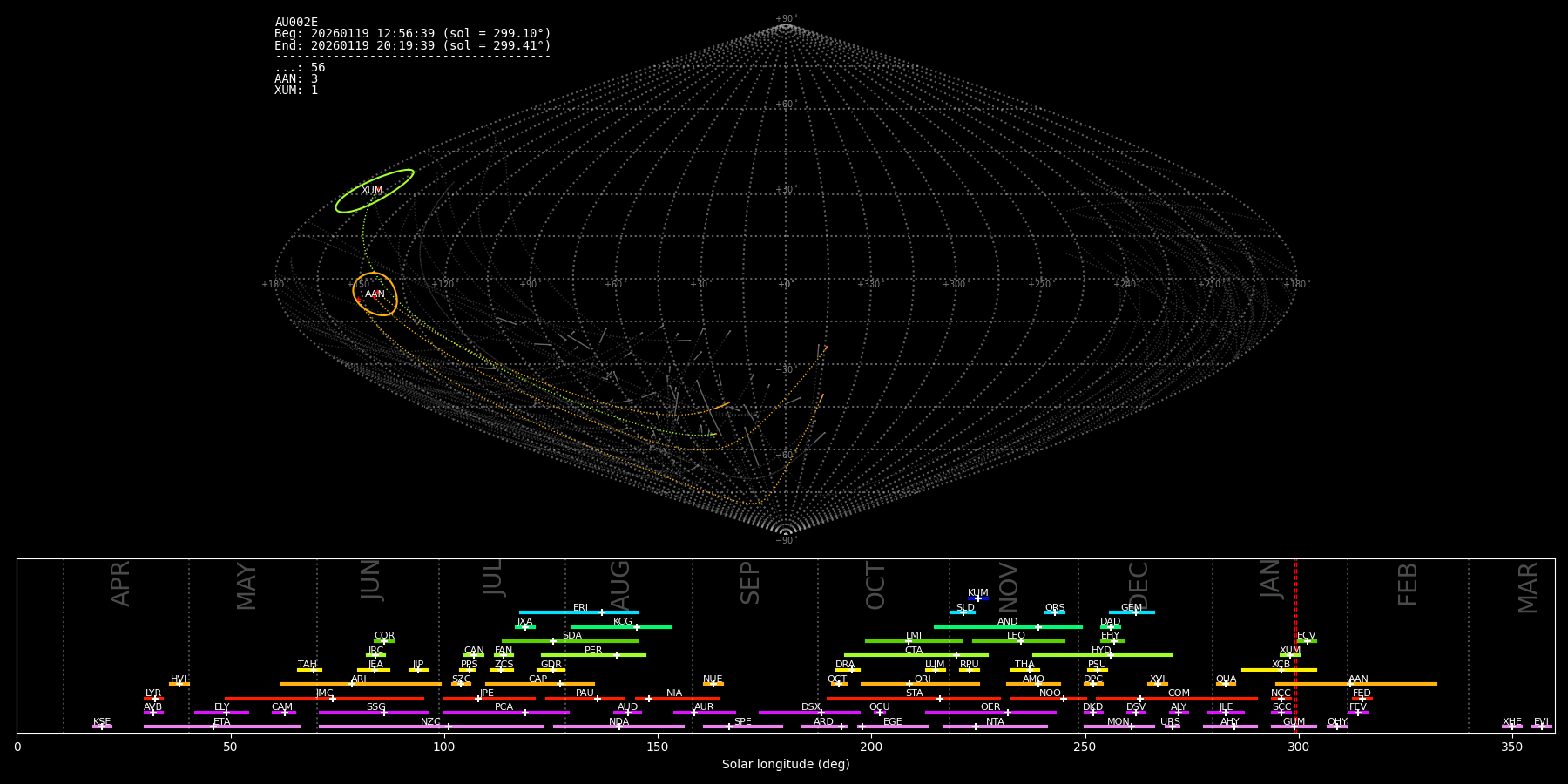Select the CTA shower bar

[x=916, y=655]
